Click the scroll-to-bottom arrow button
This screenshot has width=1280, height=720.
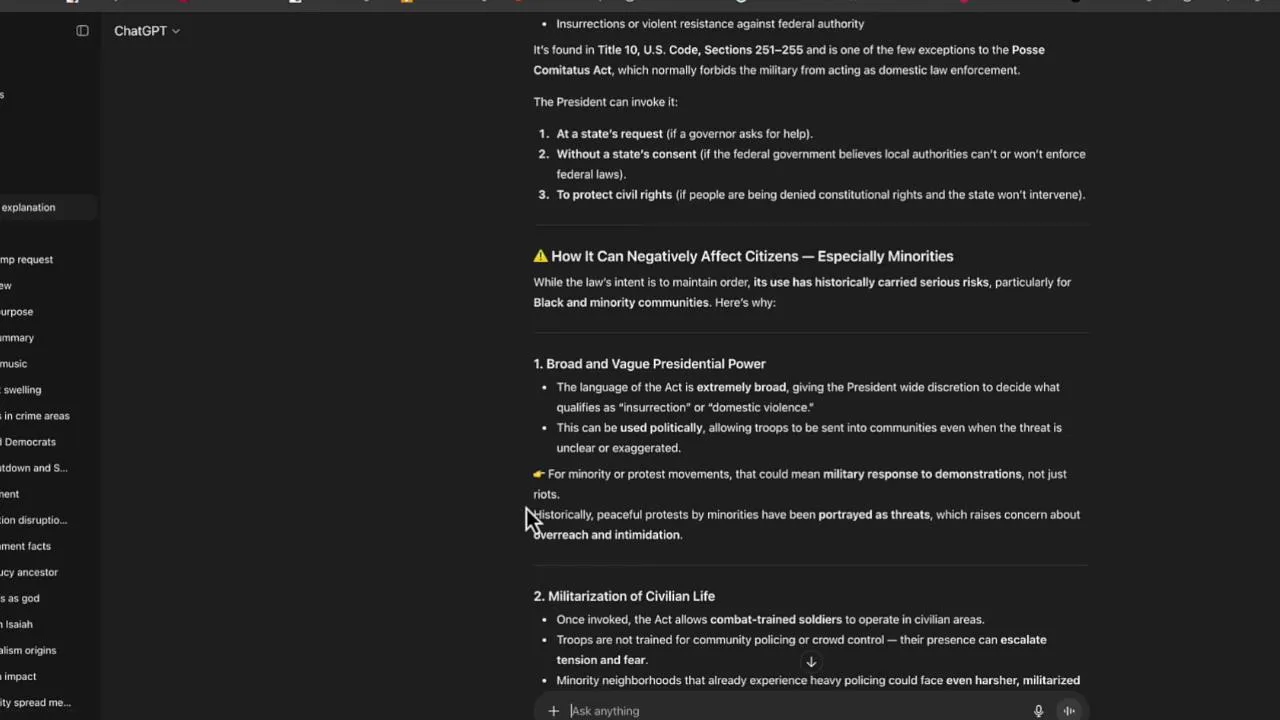pos(811,662)
